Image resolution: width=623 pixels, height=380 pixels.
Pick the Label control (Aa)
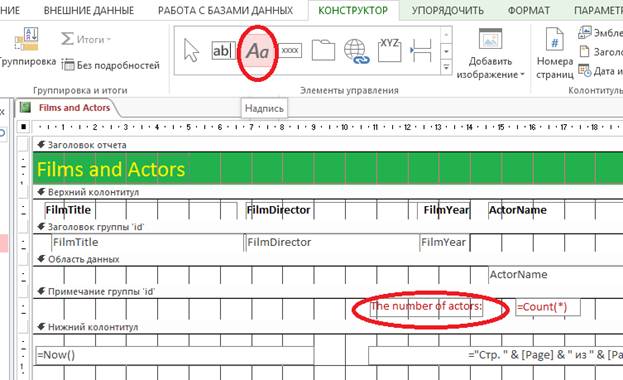[257, 52]
